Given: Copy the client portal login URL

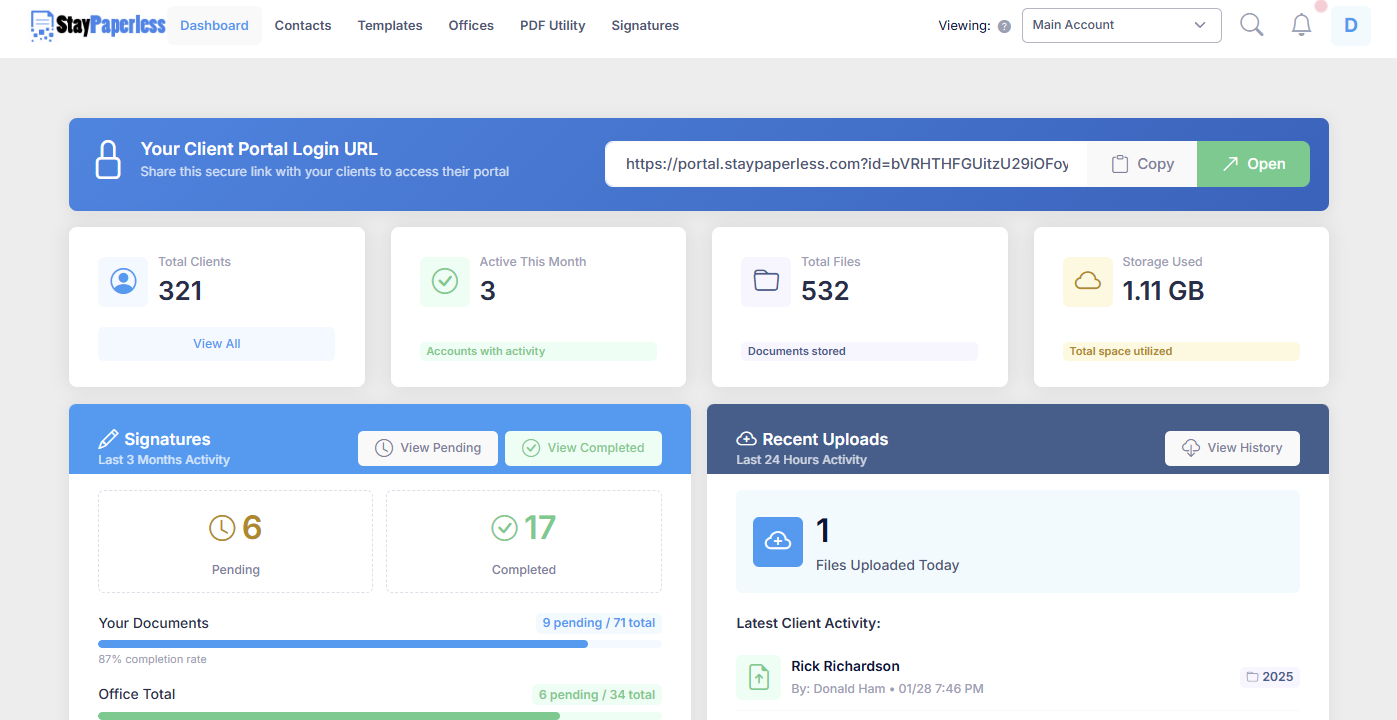Looking at the screenshot, I should tap(1141, 163).
